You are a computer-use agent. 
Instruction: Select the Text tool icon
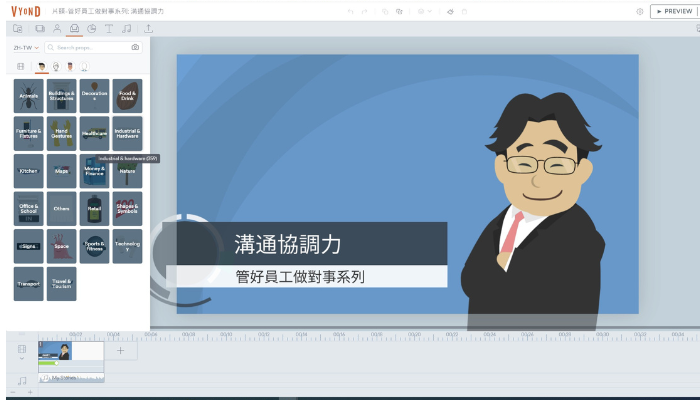point(109,29)
